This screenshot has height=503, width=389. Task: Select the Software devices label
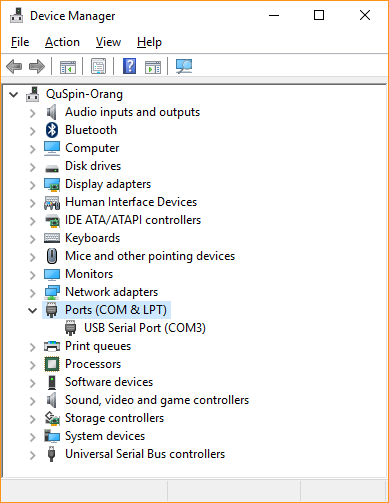pyautogui.click(x=109, y=382)
